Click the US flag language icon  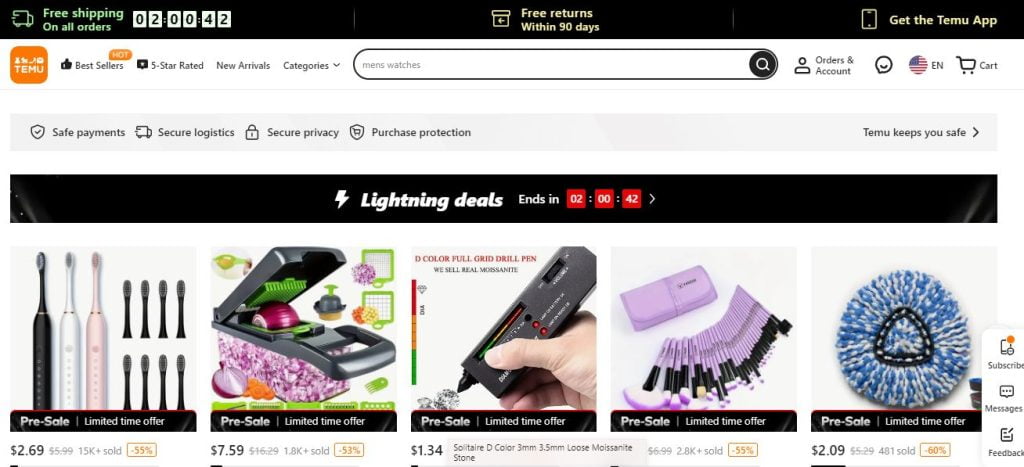(x=918, y=65)
